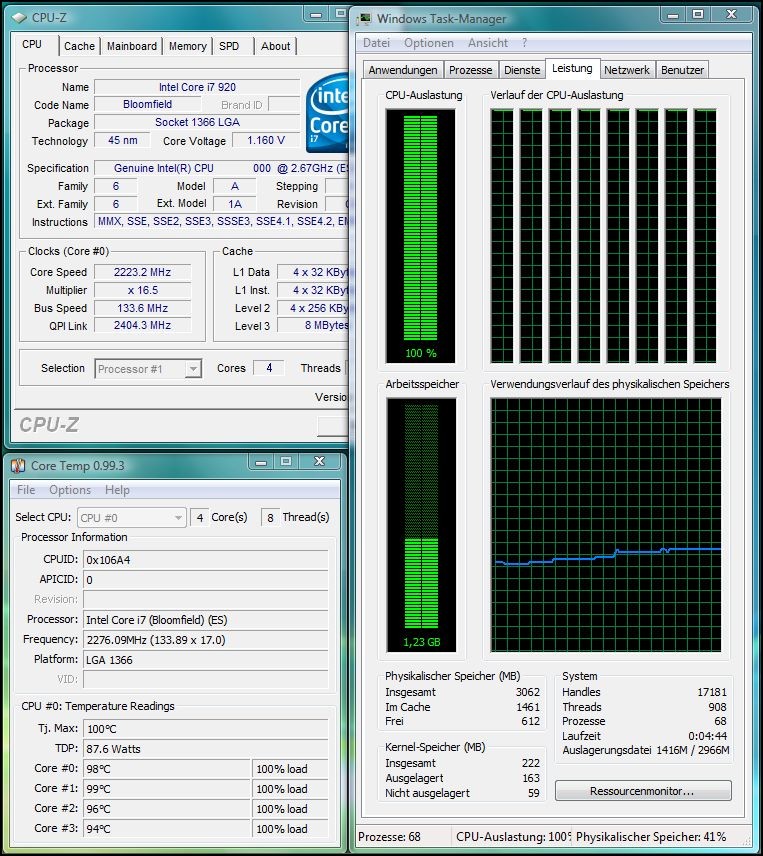Click the first CPU core history graph
763x856 pixels.
coord(502,235)
